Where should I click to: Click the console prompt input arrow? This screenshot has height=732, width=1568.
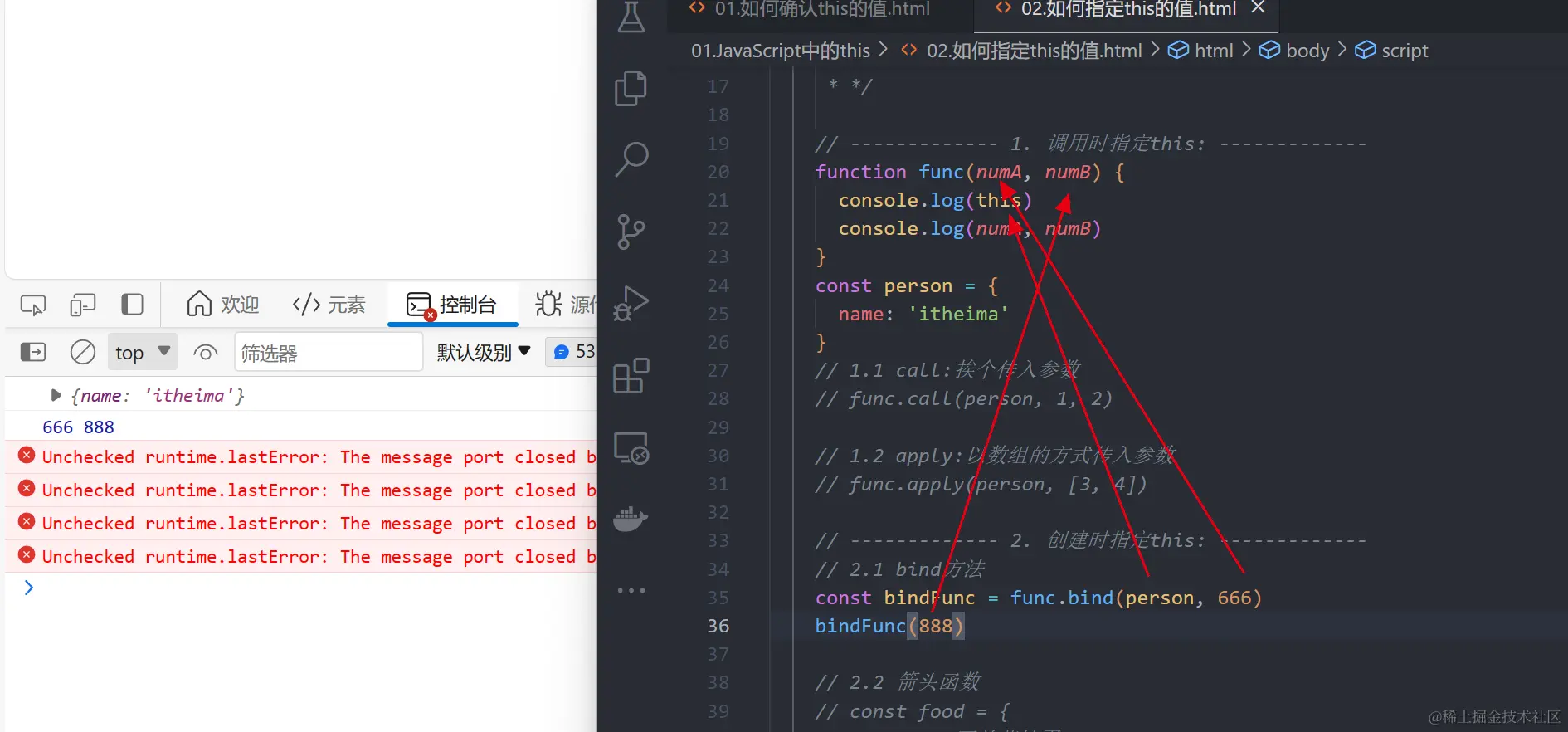29,588
